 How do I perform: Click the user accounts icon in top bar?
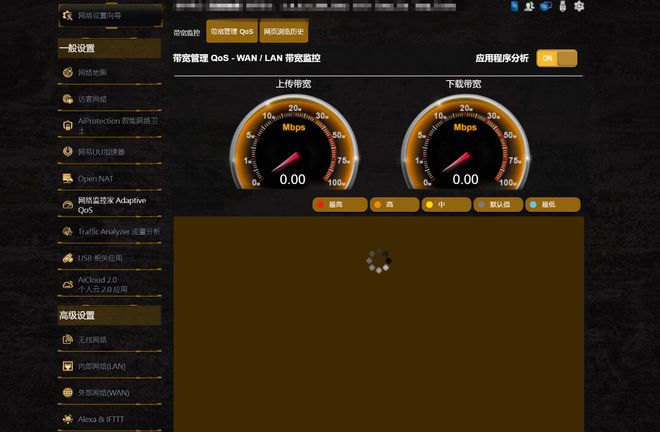tap(530, 7)
